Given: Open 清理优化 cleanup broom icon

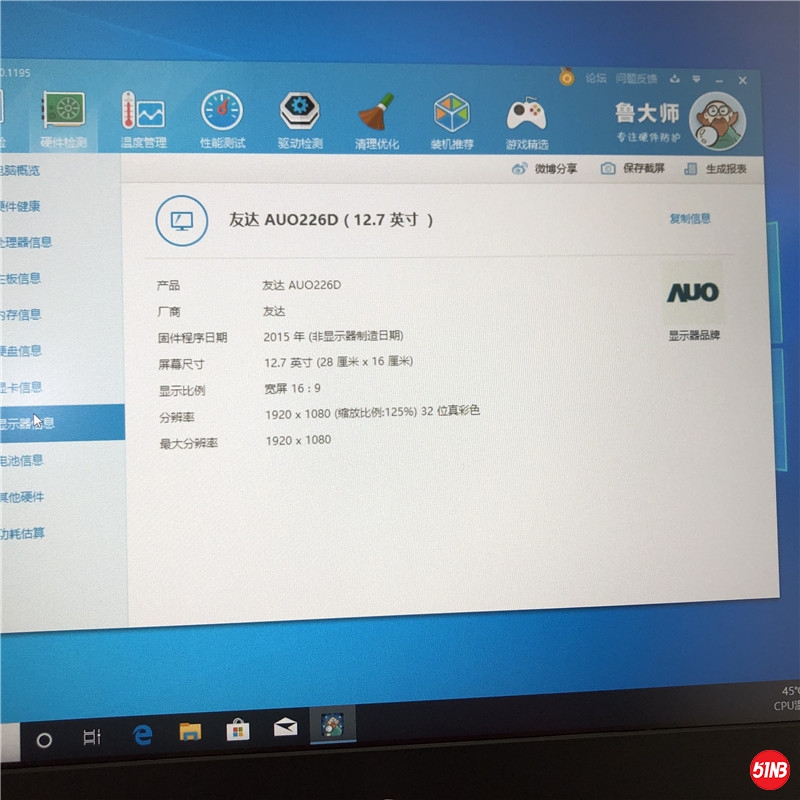Looking at the screenshot, I should (377, 121).
